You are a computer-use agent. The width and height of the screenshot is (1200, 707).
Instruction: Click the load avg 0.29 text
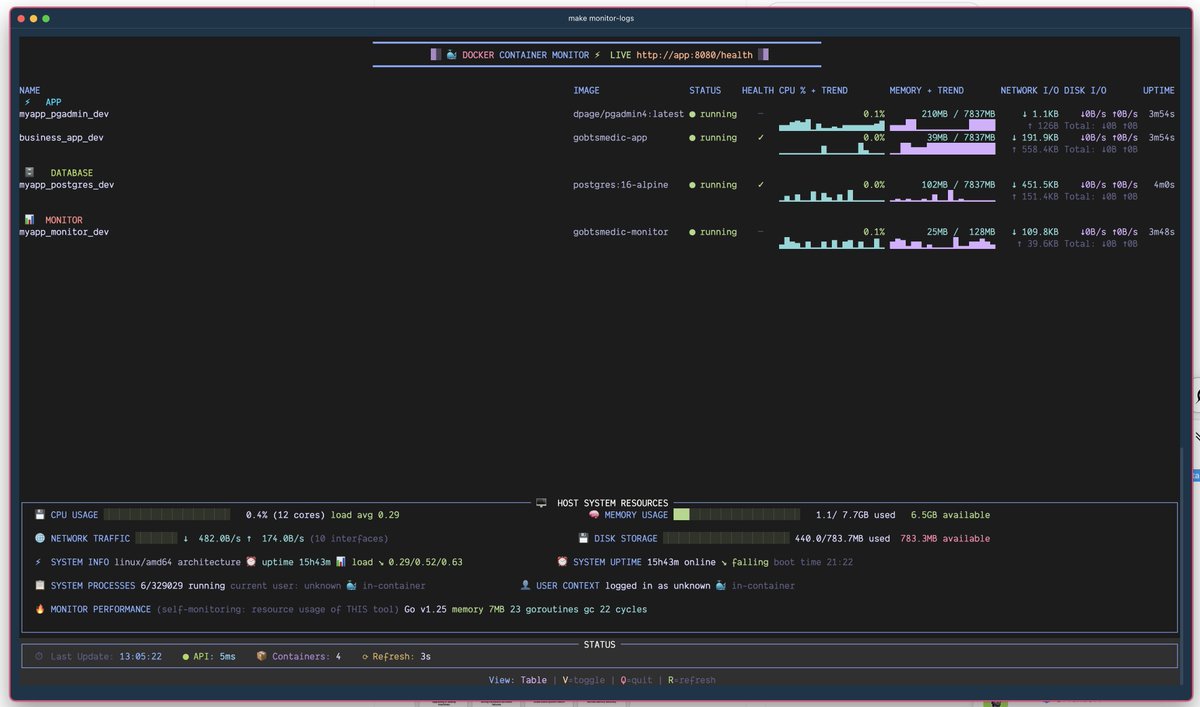click(365, 515)
